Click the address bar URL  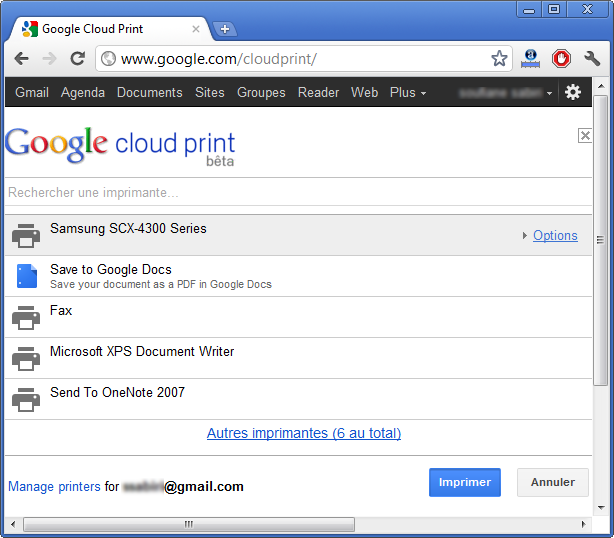219,59
